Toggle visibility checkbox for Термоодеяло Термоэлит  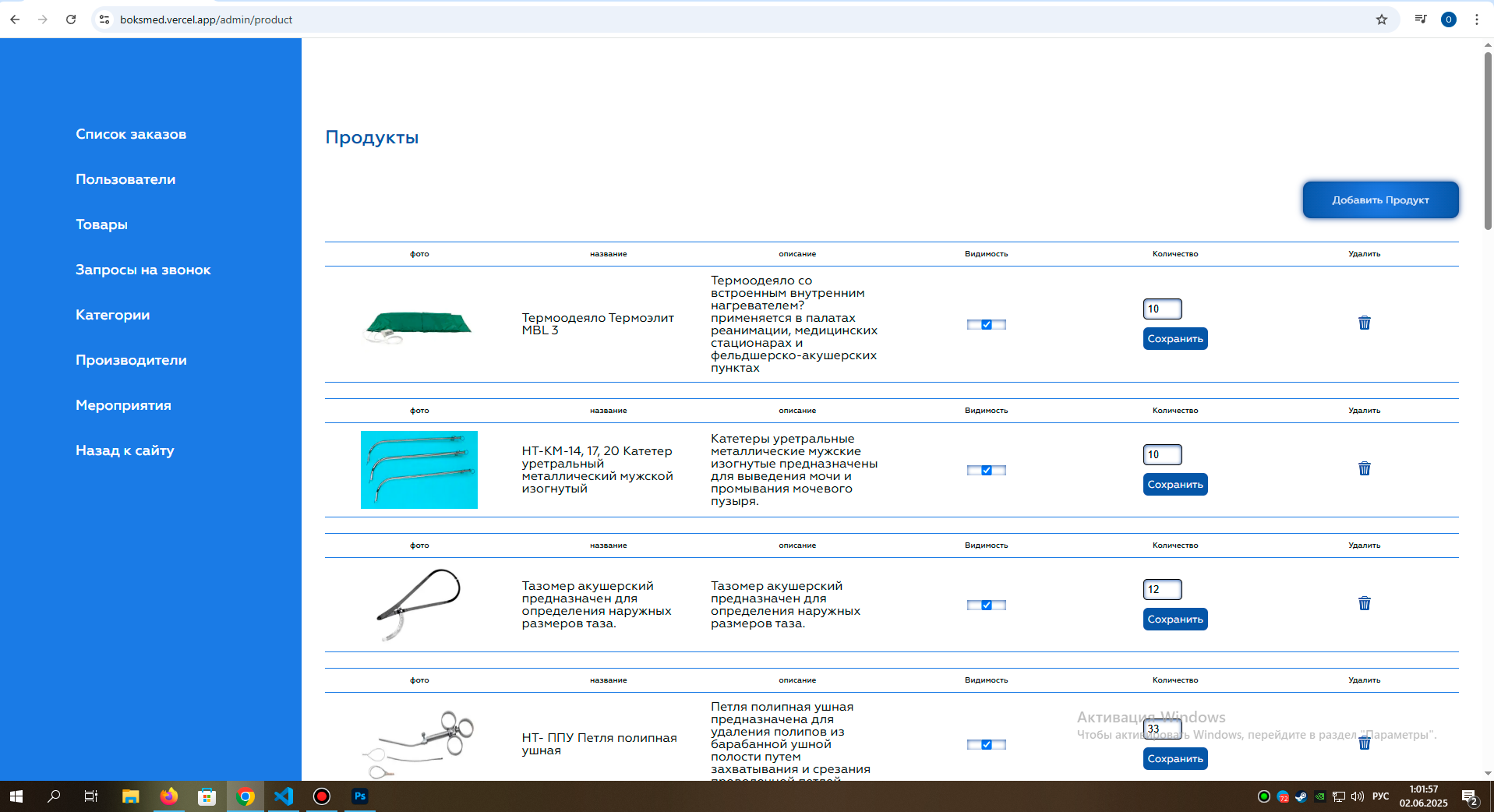[986, 325]
